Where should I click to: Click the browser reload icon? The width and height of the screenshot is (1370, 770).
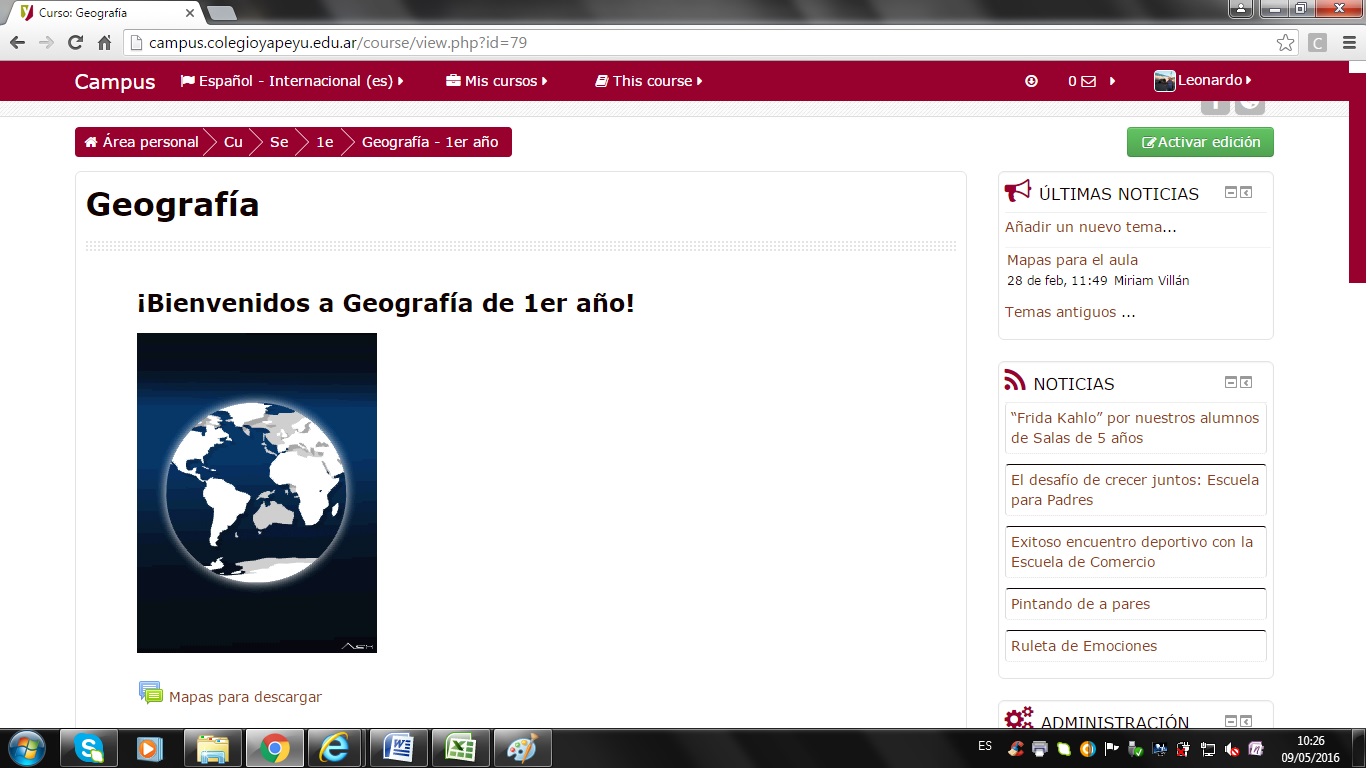pyautogui.click(x=75, y=43)
